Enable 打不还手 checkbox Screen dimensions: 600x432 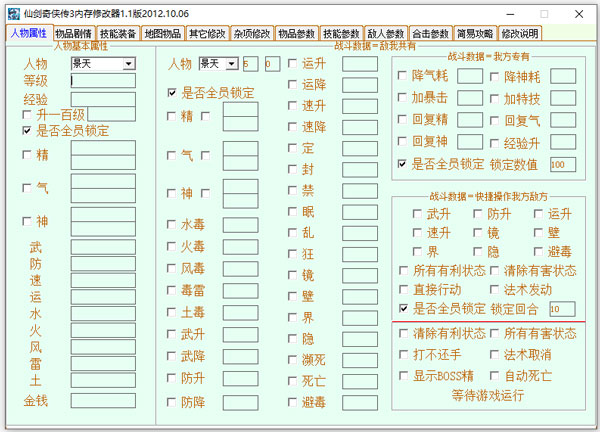404,355
